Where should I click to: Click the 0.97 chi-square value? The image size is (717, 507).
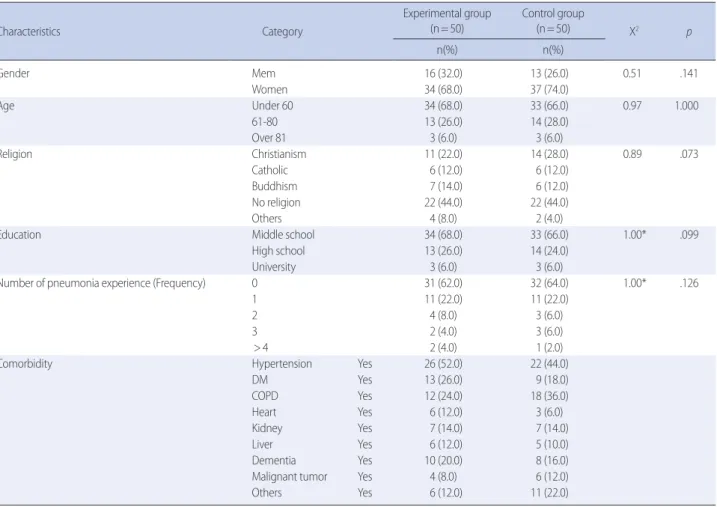point(632,106)
